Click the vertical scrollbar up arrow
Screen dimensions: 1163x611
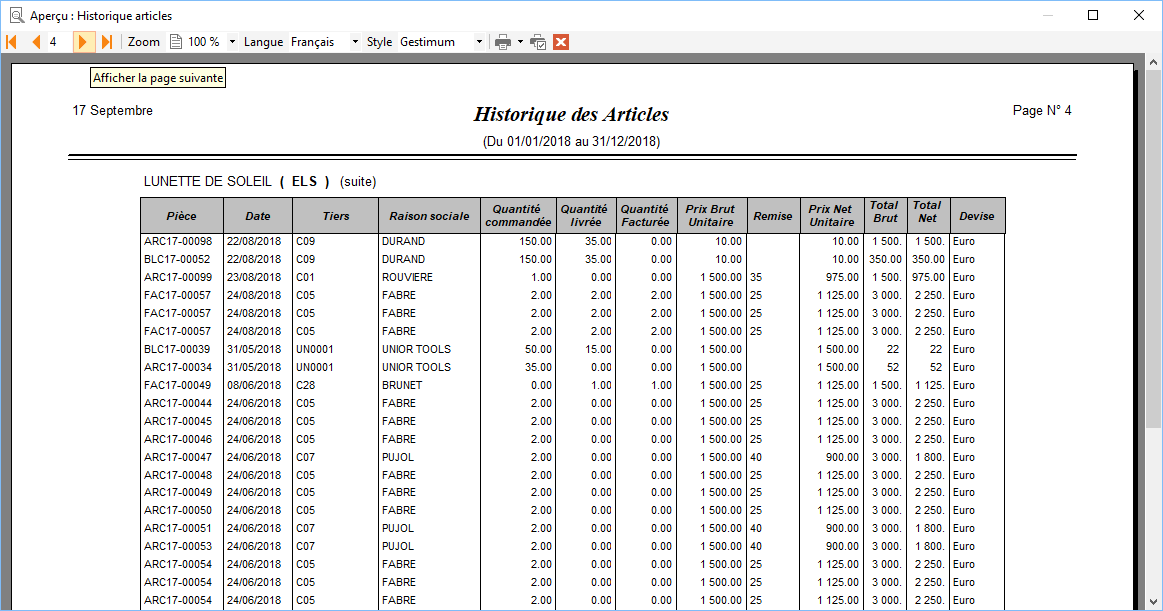[1153, 63]
